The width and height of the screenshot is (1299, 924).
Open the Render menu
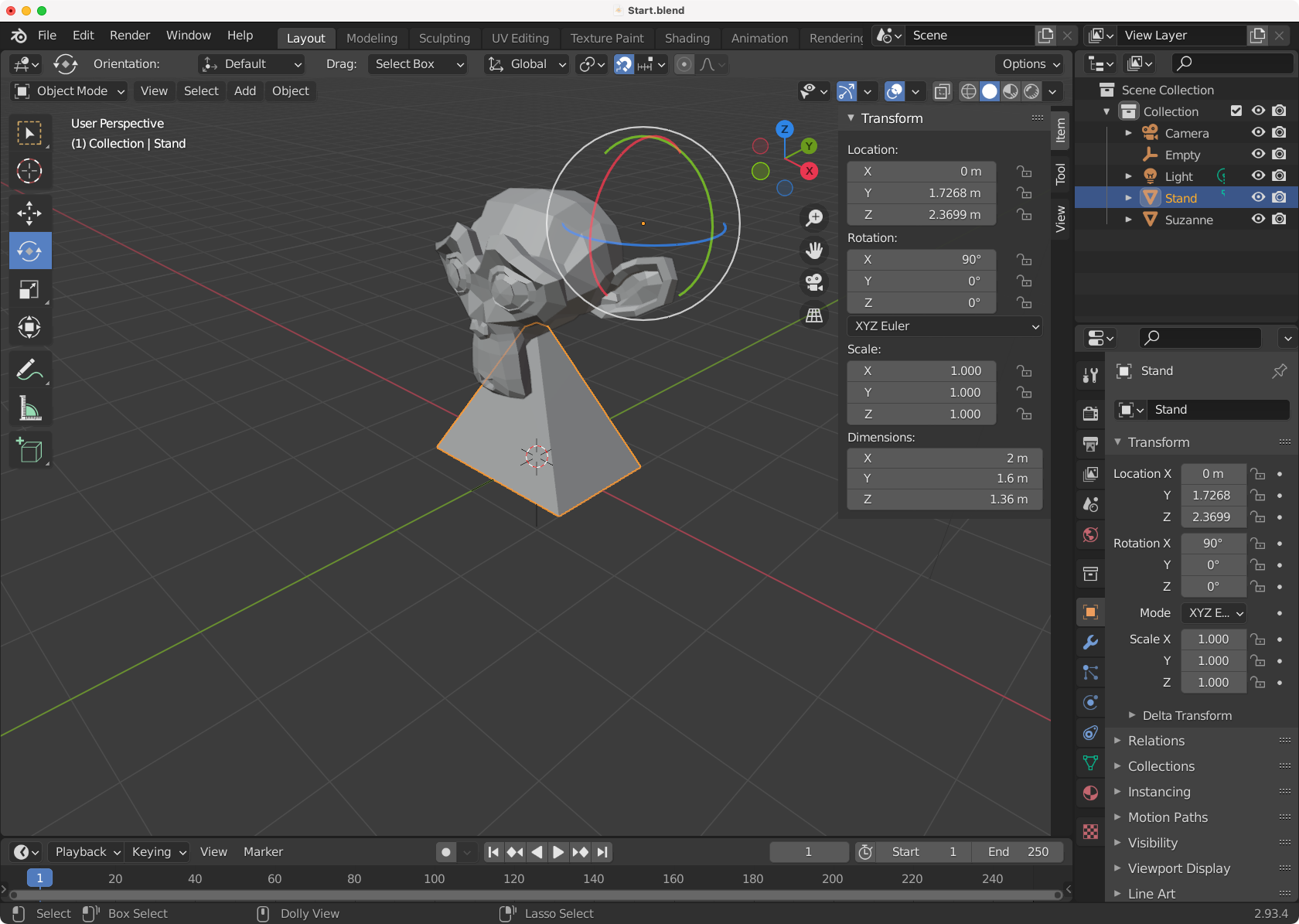coord(129,36)
